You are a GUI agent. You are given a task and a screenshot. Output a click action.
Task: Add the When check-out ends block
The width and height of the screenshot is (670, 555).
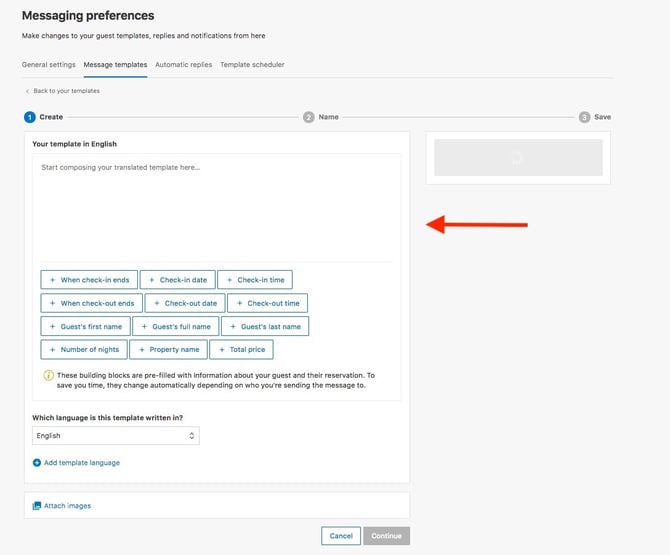tap(91, 303)
